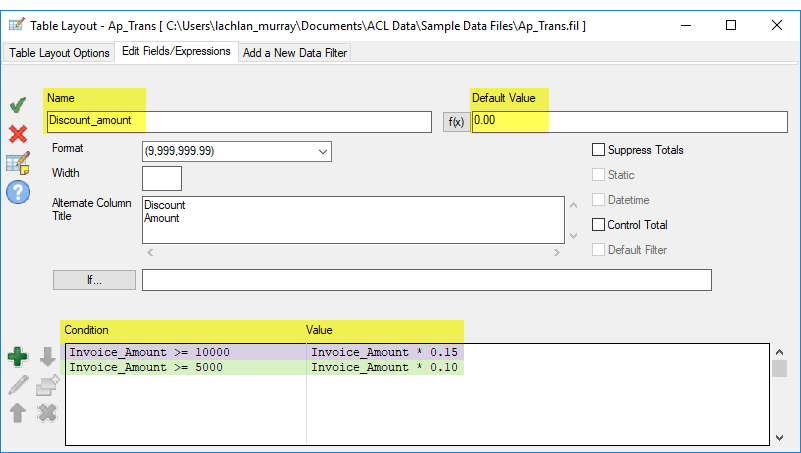Click green plus to insert a condition

point(17,357)
